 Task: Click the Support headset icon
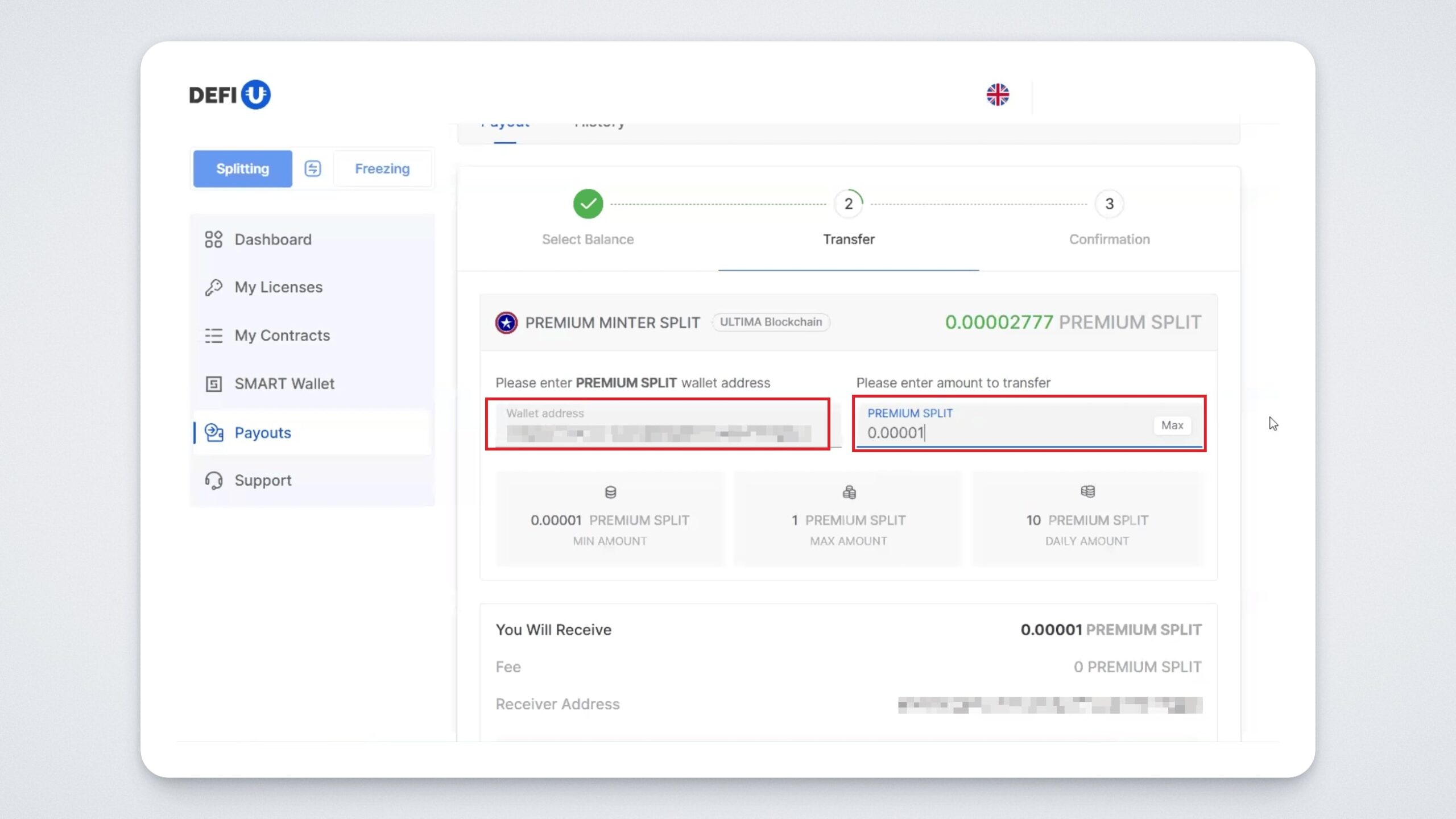214,481
